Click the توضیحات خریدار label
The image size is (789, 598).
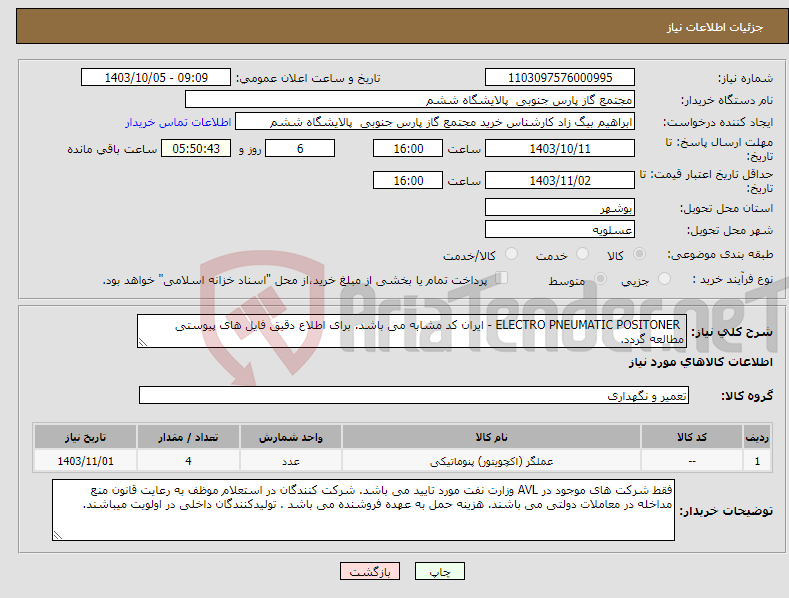pos(726,511)
